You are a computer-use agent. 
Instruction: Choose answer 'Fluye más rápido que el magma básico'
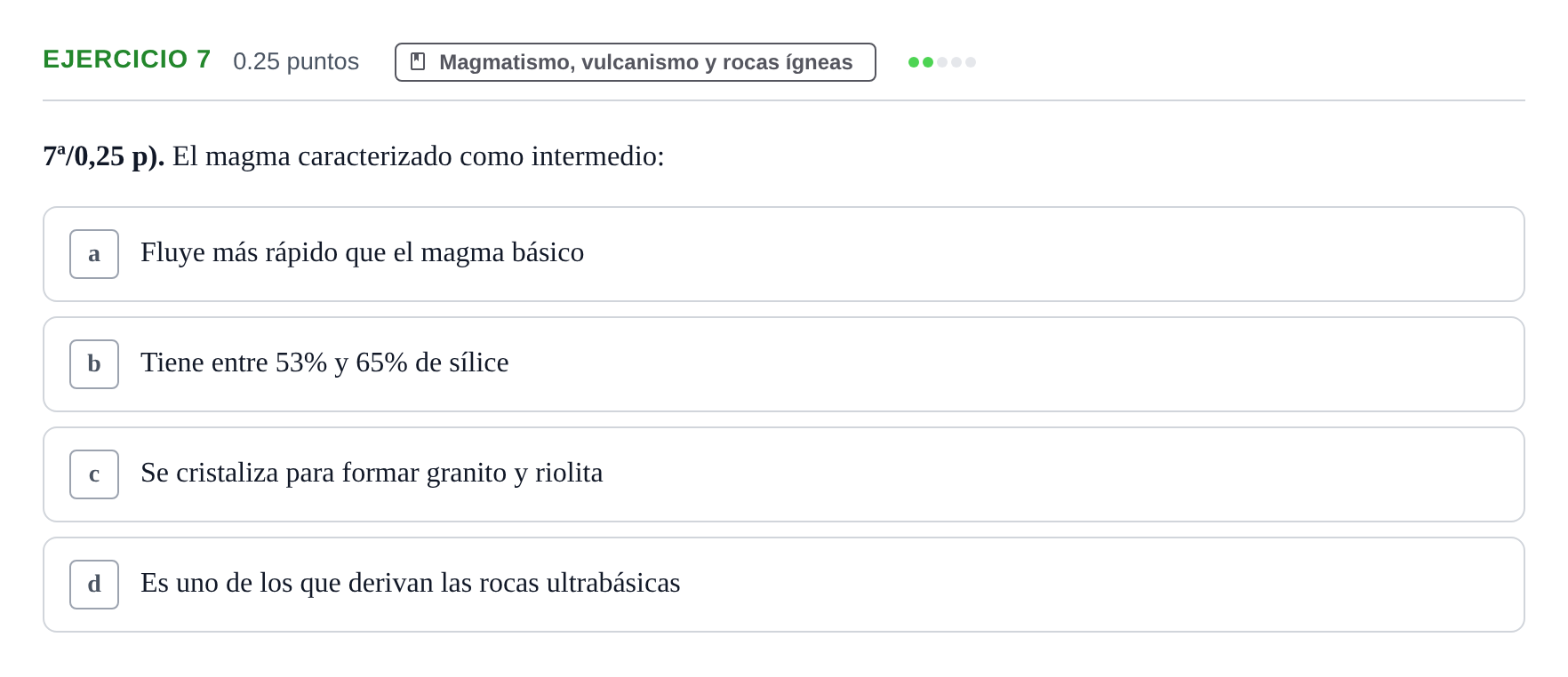pos(783,254)
